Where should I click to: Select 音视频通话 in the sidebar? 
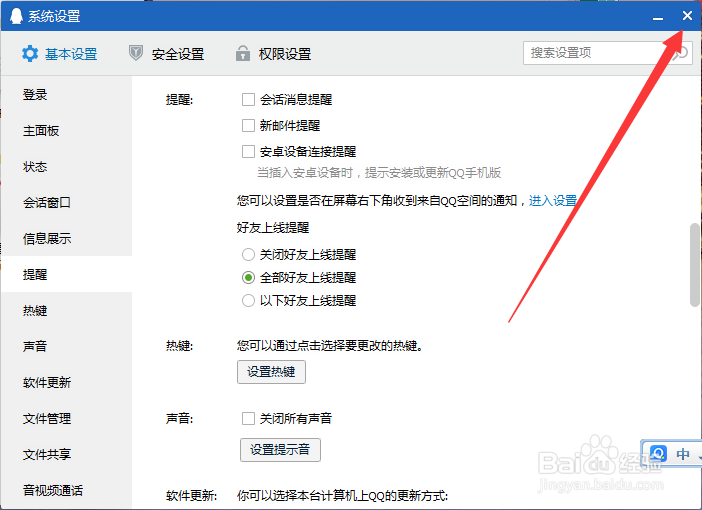point(66,490)
